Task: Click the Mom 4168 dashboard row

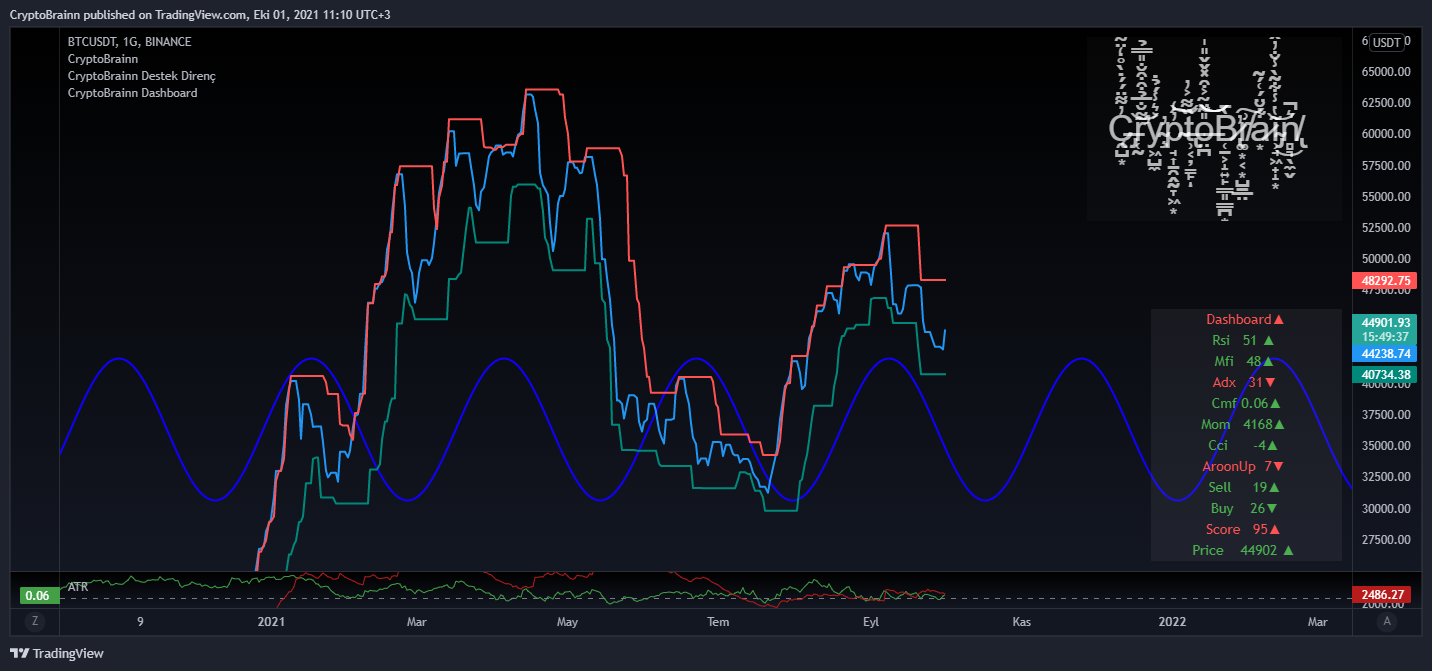Action: pyautogui.click(x=1245, y=425)
